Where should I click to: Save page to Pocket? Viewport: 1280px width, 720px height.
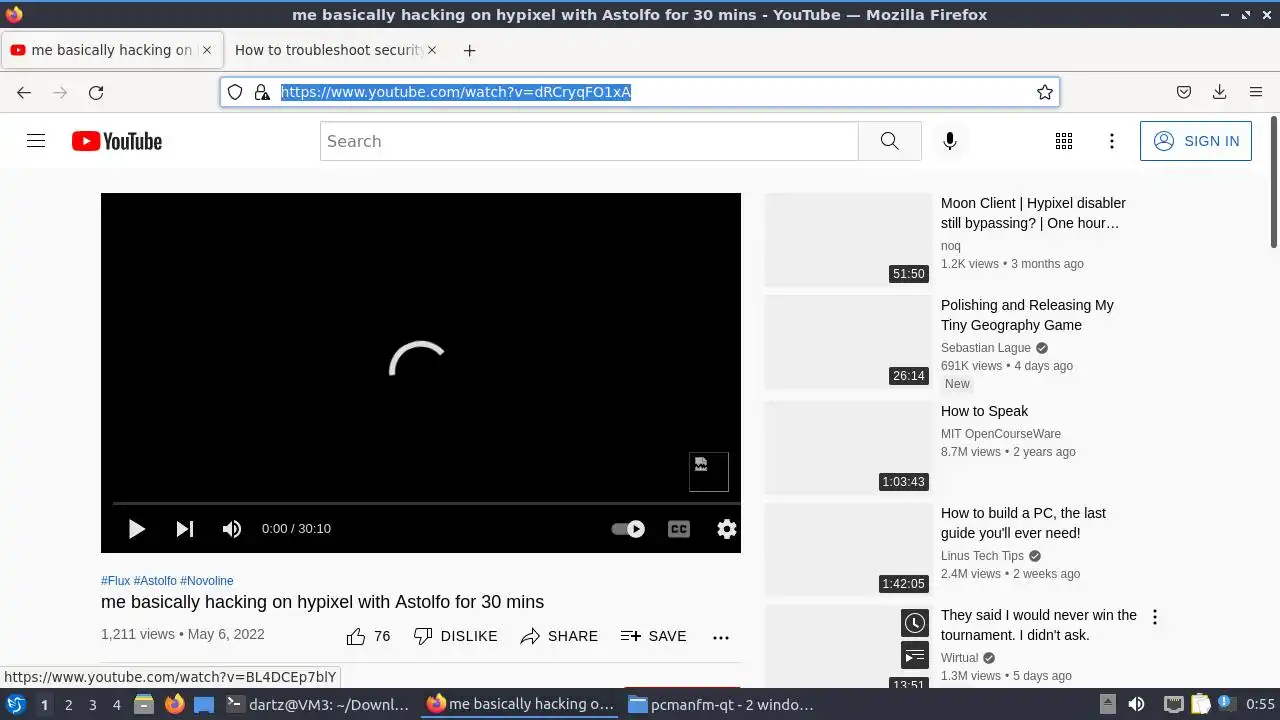[1184, 92]
